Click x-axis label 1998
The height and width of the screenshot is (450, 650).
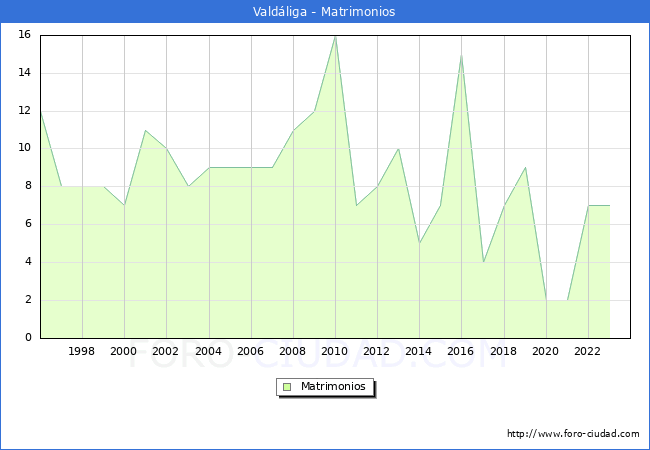pyautogui.click(x=82, y=351)
